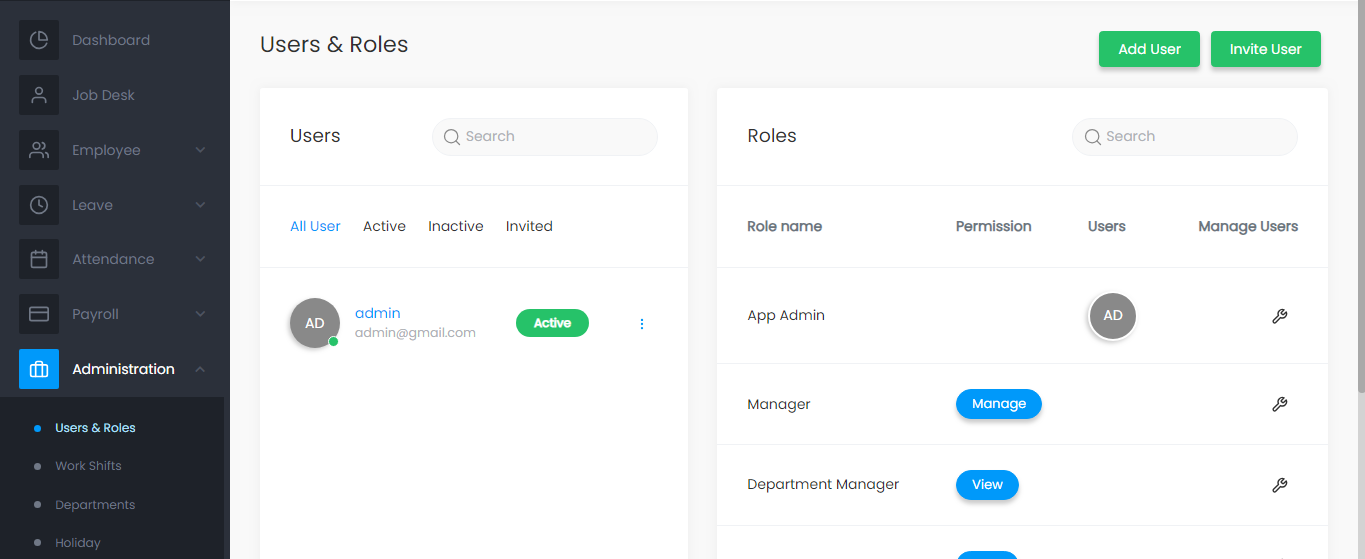The image size is (1365, 559).
Task: Click the Add User button
Action: point(1149,49)
